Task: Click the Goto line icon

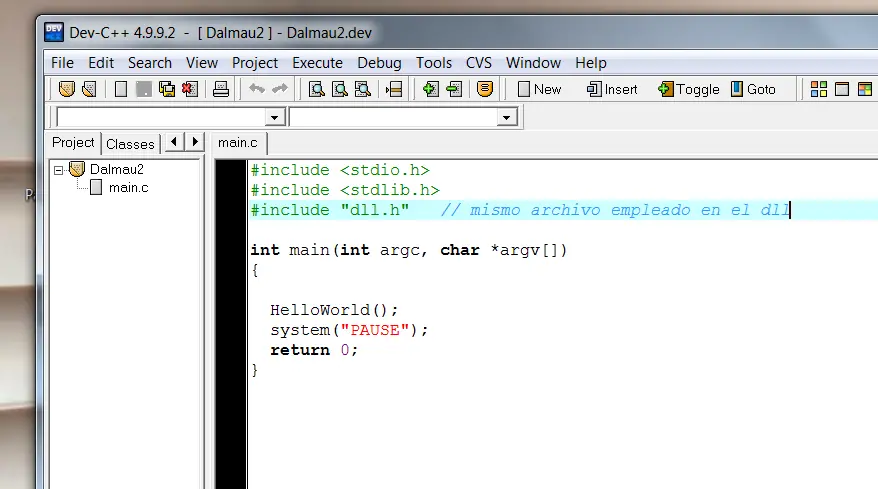Action: 394,89
